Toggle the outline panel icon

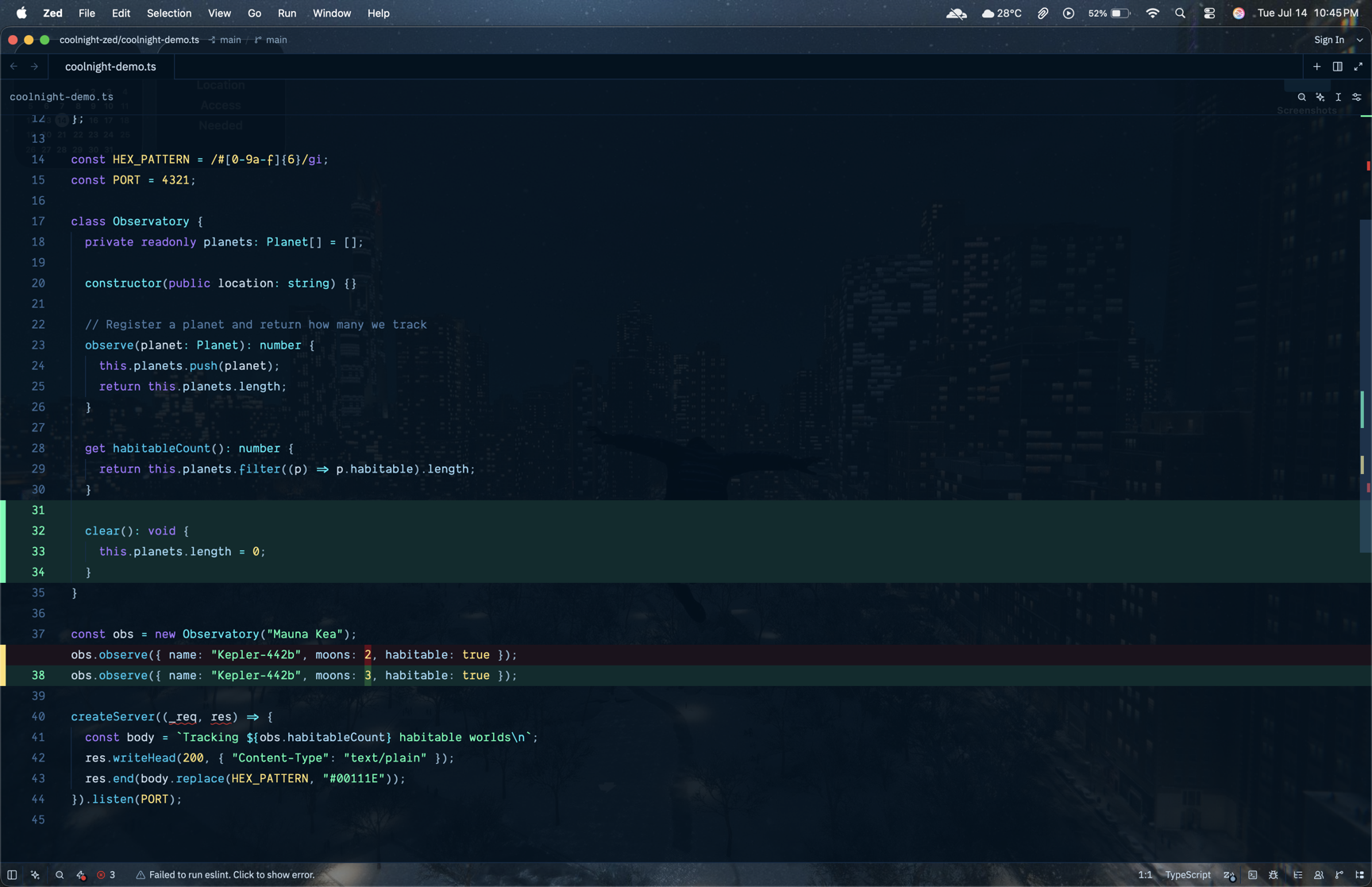(x=1298, y=875)
